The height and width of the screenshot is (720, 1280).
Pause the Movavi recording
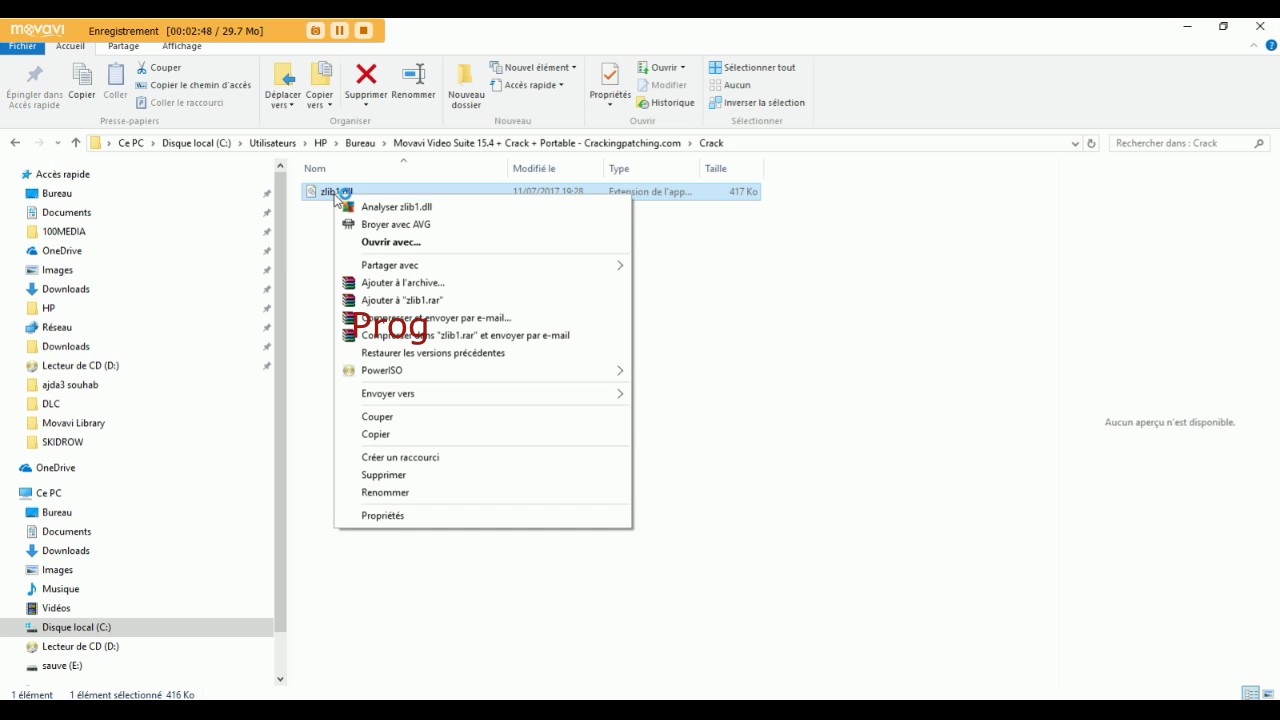[340, 31]
